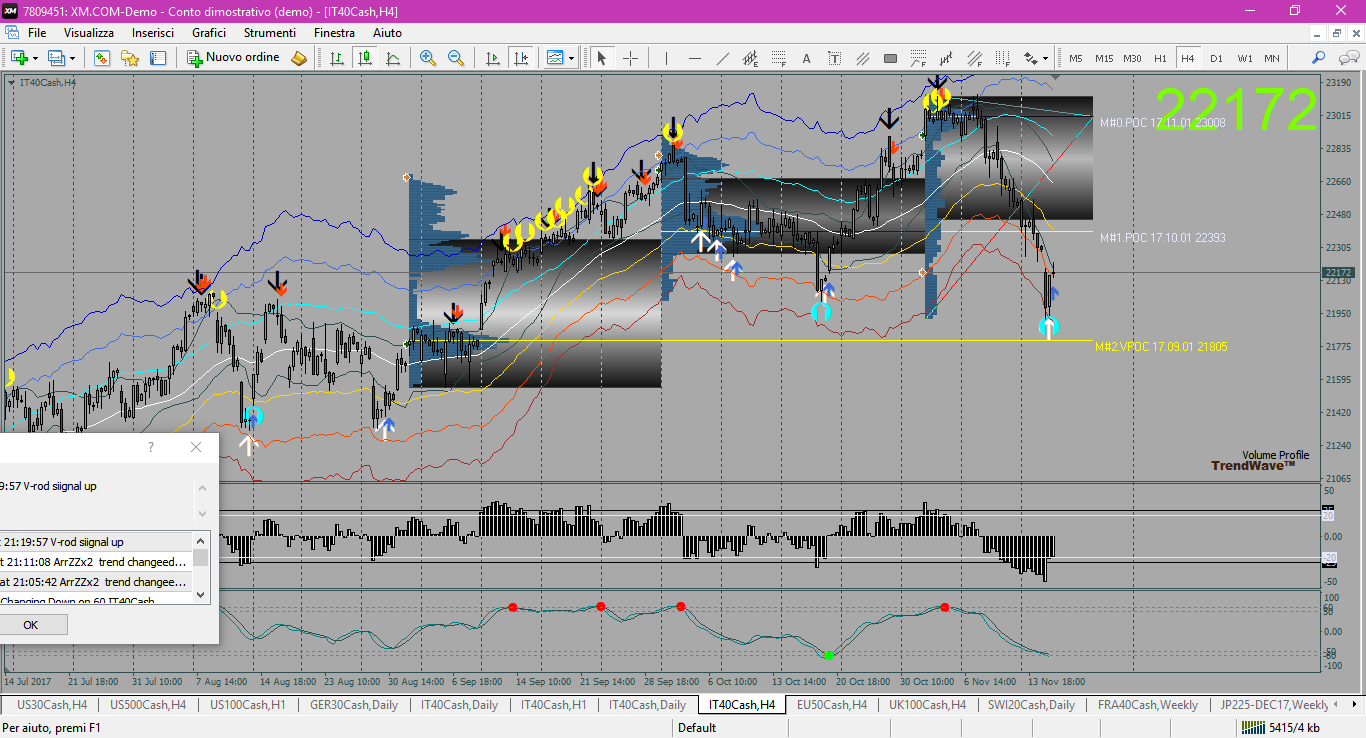Select the rectangle shape tool
Viewport: 1366px width, 738px height.
[890, 58]
